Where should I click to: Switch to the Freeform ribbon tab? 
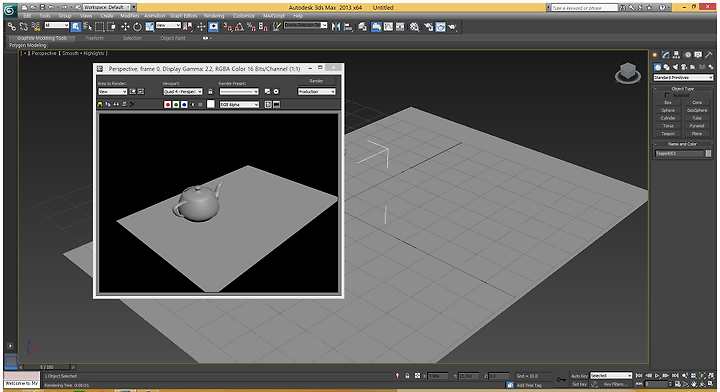pos(95,38)
